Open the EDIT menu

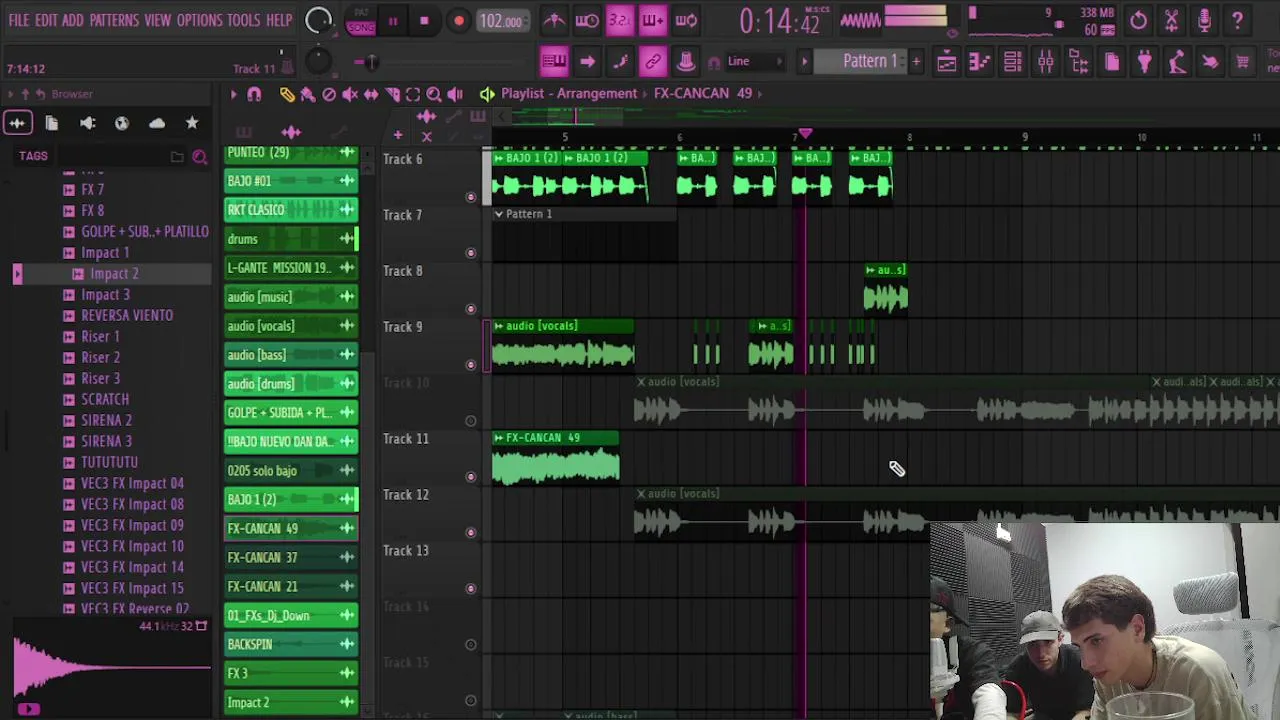(x=46, y=20)
